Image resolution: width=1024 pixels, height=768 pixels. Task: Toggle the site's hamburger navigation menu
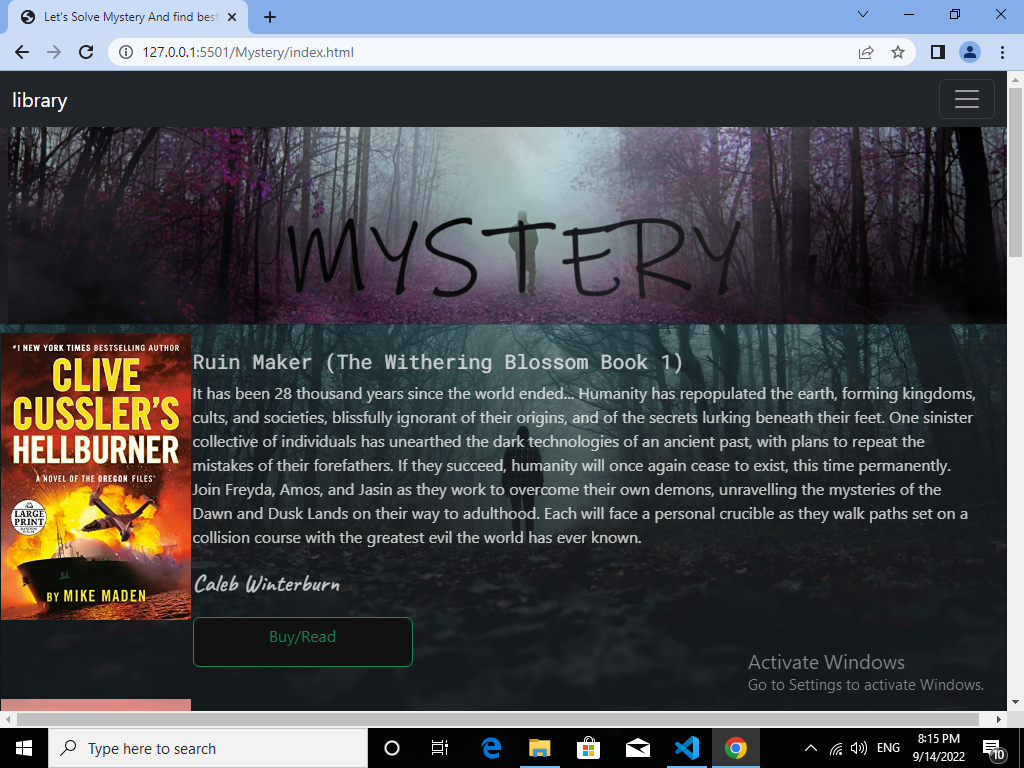[x=966, y=99]
